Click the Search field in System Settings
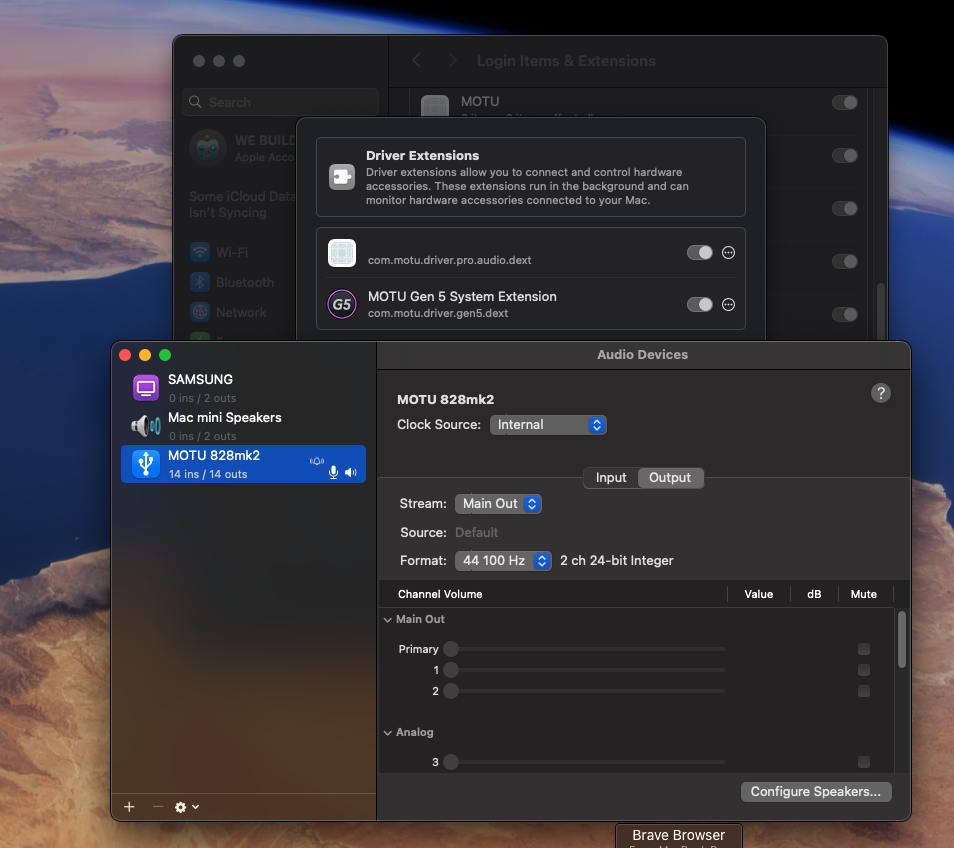Screen dimensions: 954x848 280,102
